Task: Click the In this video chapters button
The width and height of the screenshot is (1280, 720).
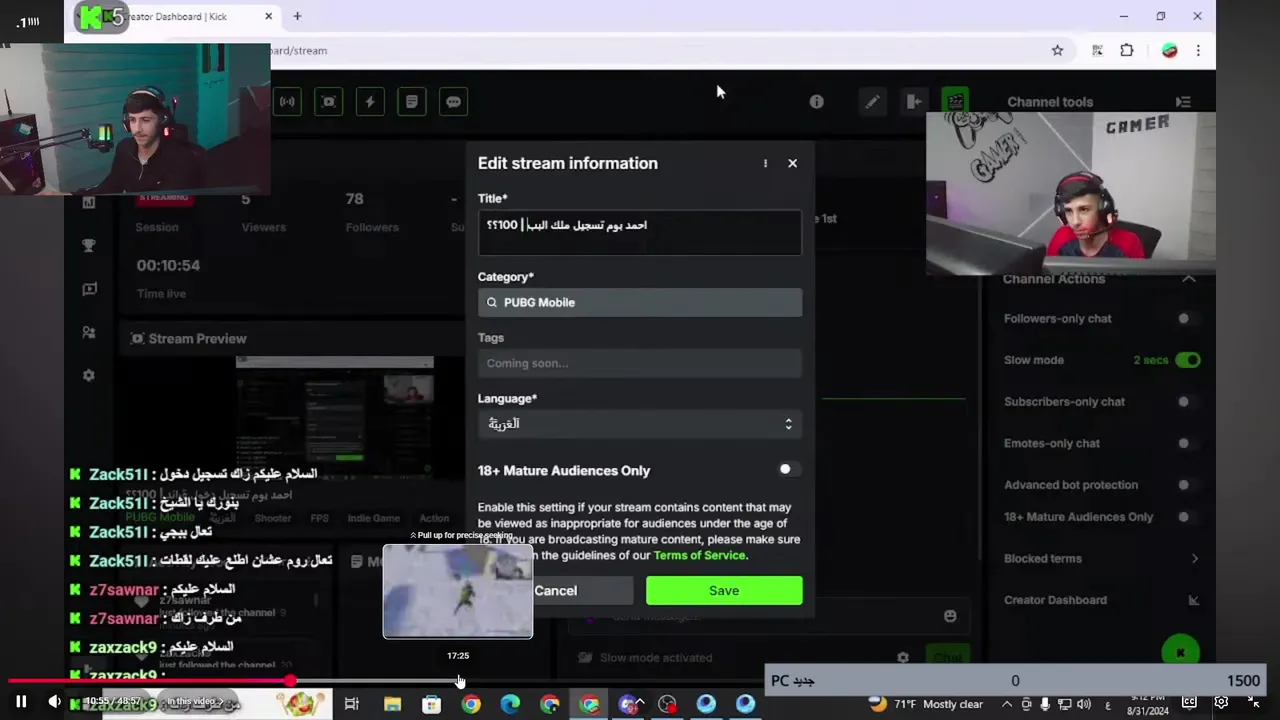Action: (196, 702)
